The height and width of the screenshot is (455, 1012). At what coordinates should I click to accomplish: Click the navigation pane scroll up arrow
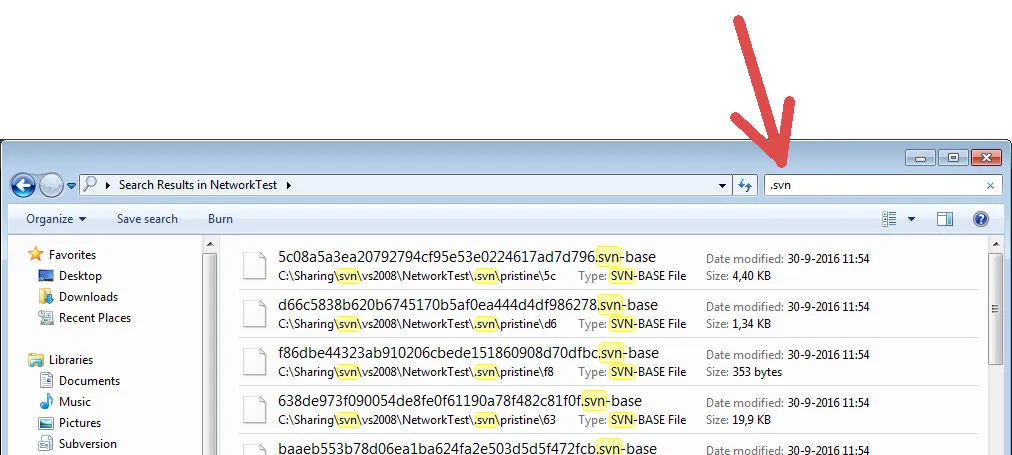click(210, 245)
